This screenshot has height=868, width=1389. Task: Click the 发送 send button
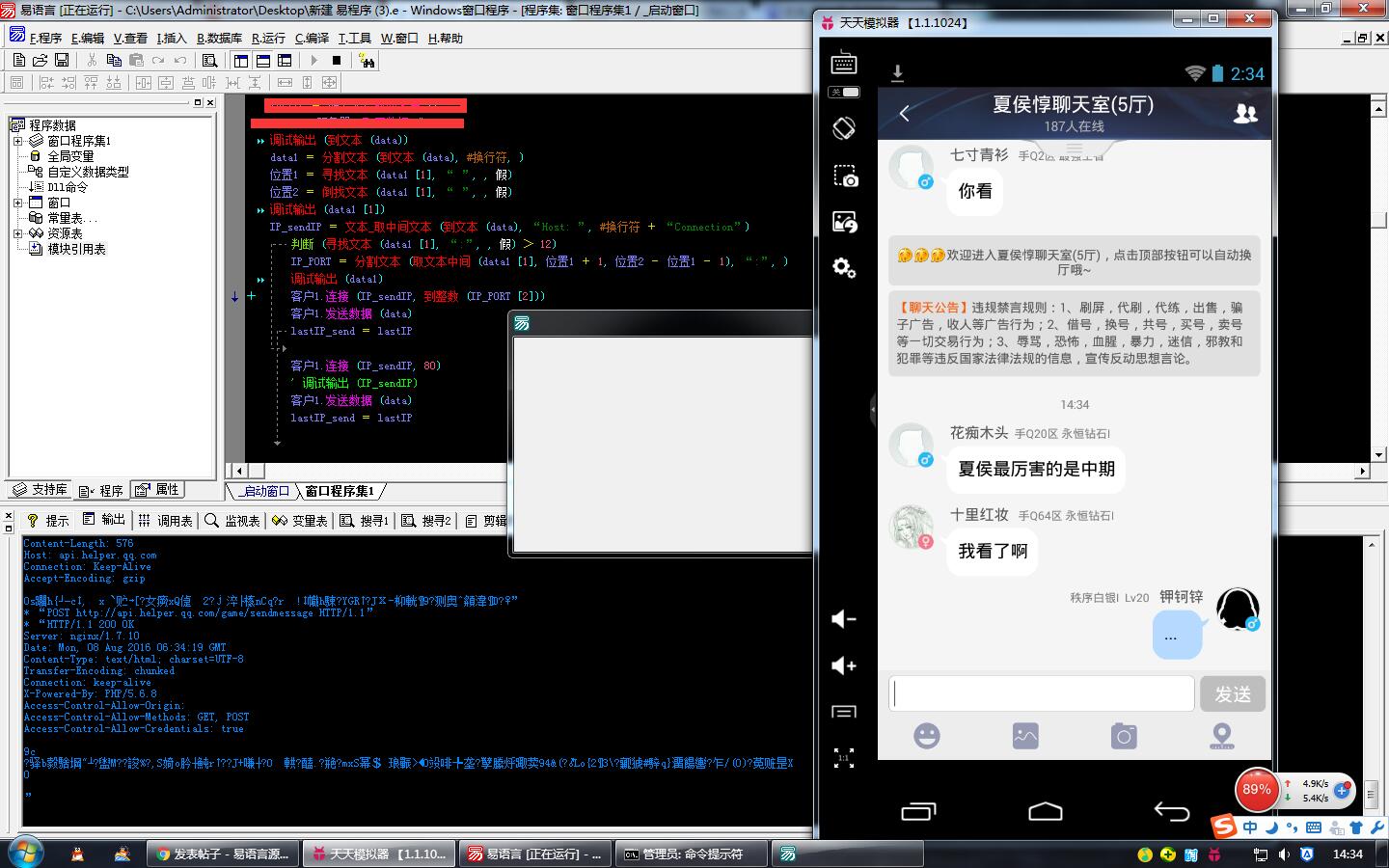[x=1232, y=693]
